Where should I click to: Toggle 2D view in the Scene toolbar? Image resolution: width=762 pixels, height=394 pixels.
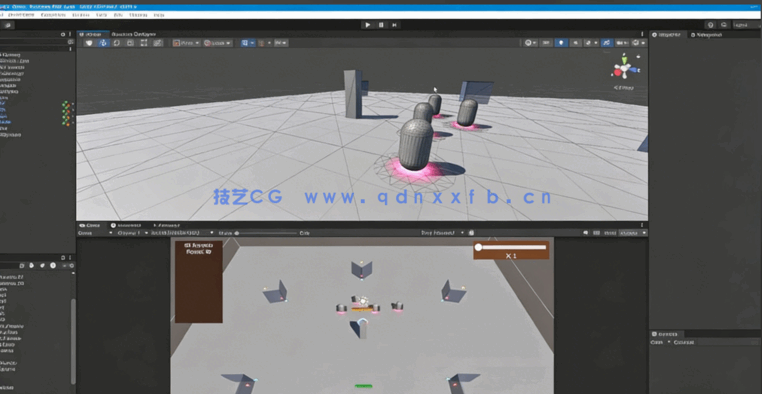546,43
